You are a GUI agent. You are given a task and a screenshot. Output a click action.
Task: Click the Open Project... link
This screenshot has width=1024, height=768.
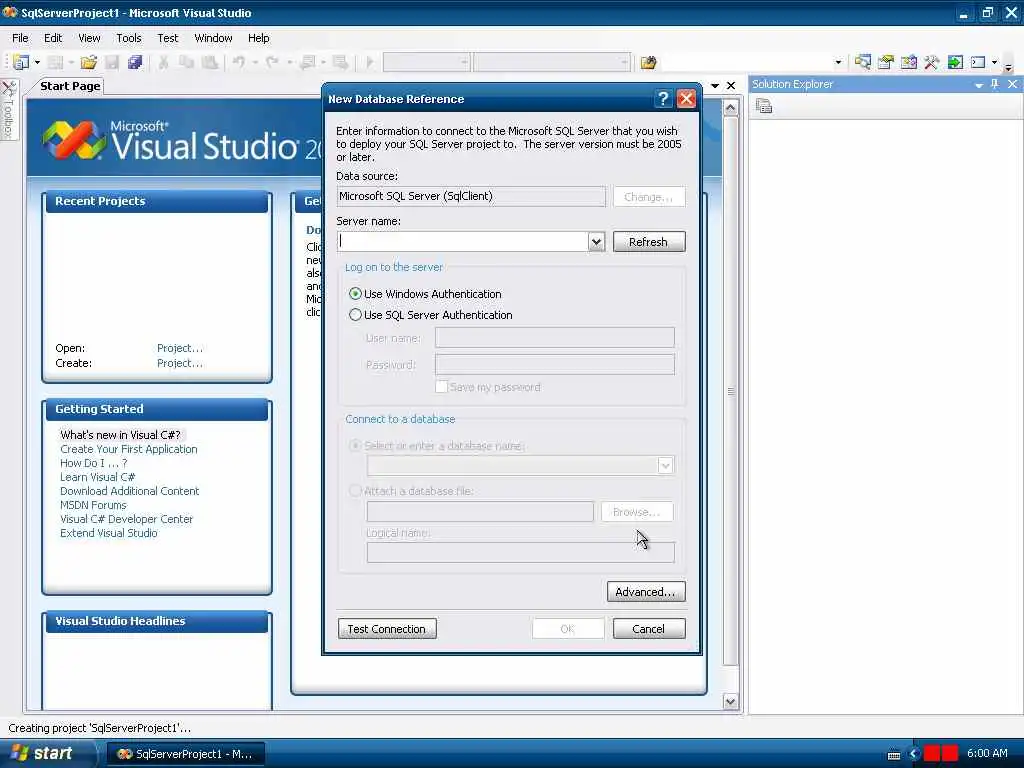(x=180, y=348)
